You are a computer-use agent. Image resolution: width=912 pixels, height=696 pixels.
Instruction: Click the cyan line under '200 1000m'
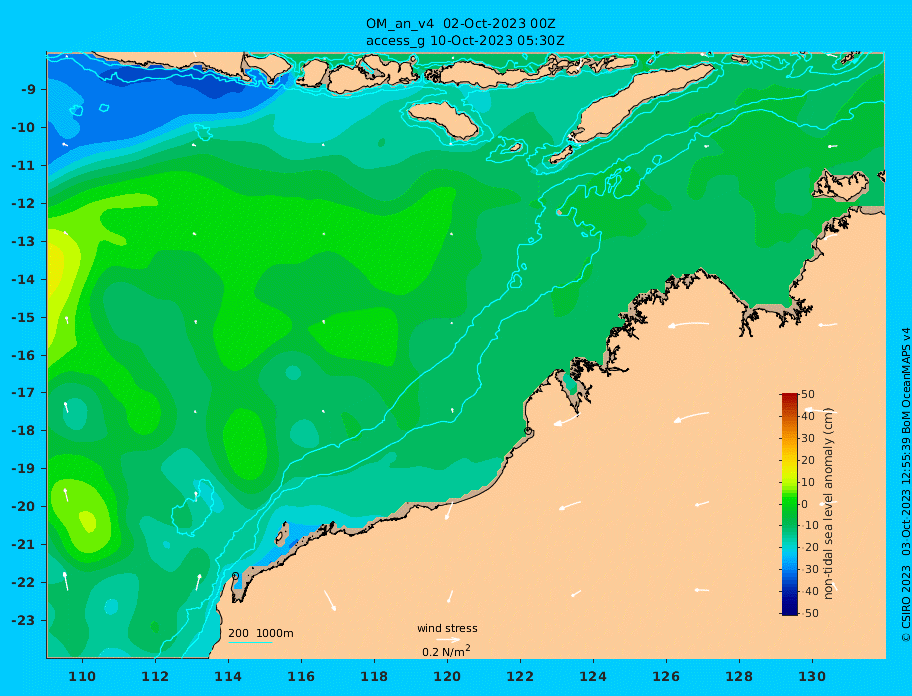pyautogui.click(x=250, y=642)
